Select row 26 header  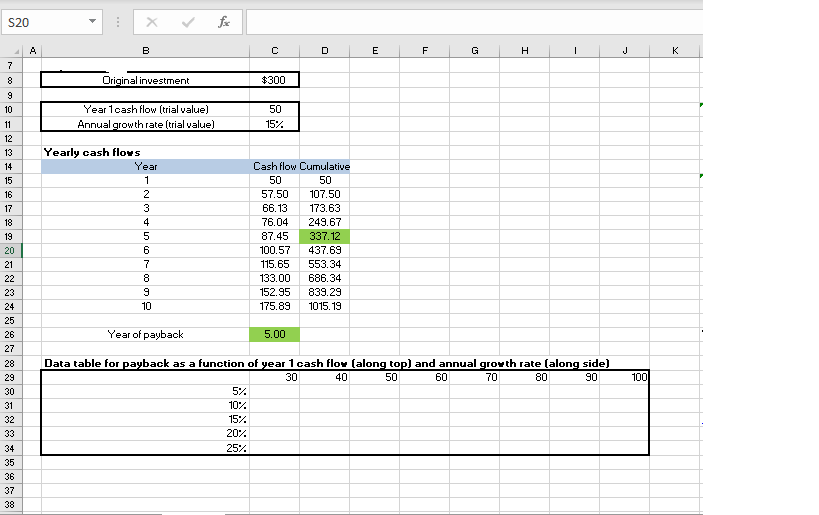click(10, 335)
